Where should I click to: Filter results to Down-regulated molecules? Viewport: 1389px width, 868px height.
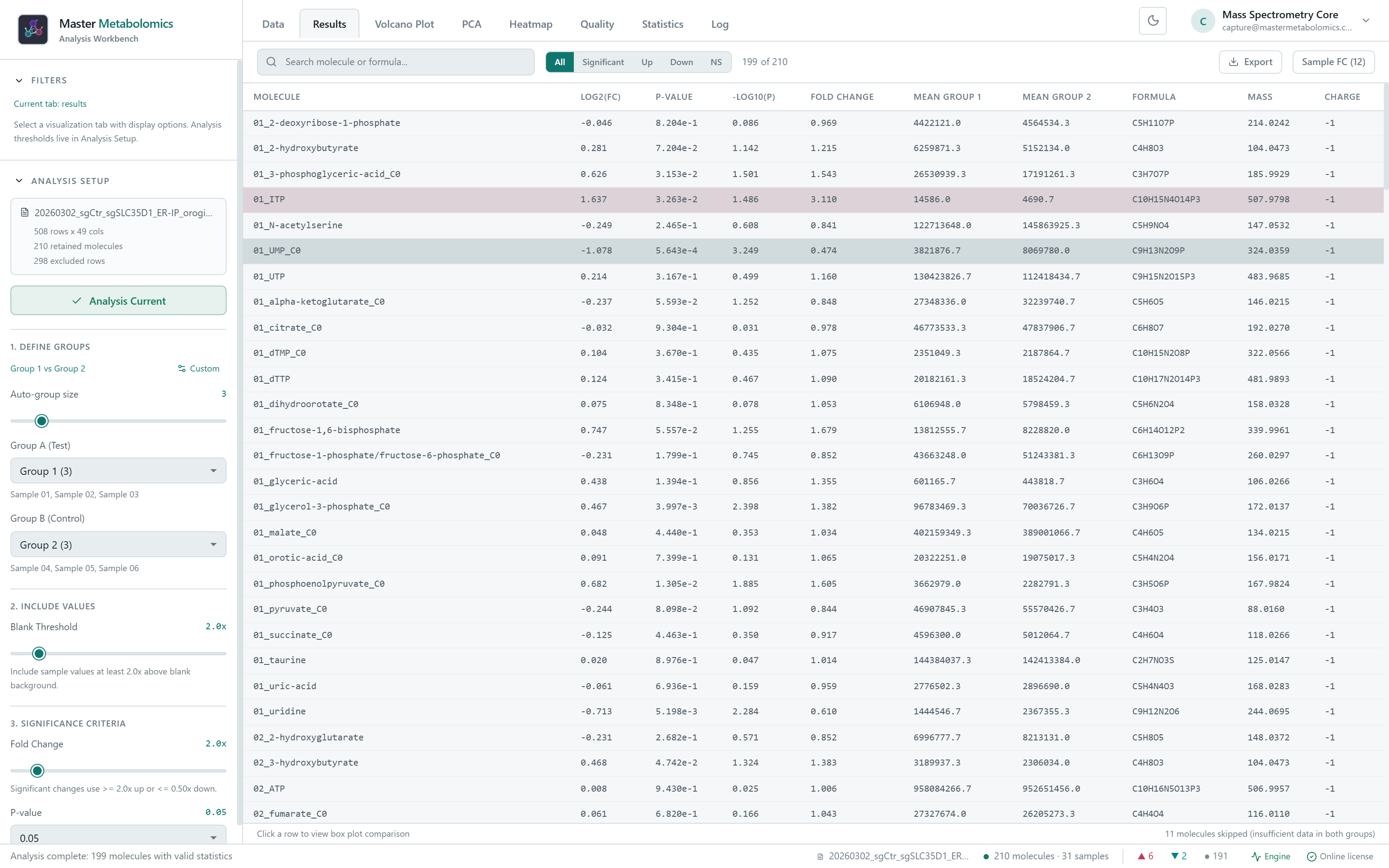pyautogui.click(x=681, y=62)
